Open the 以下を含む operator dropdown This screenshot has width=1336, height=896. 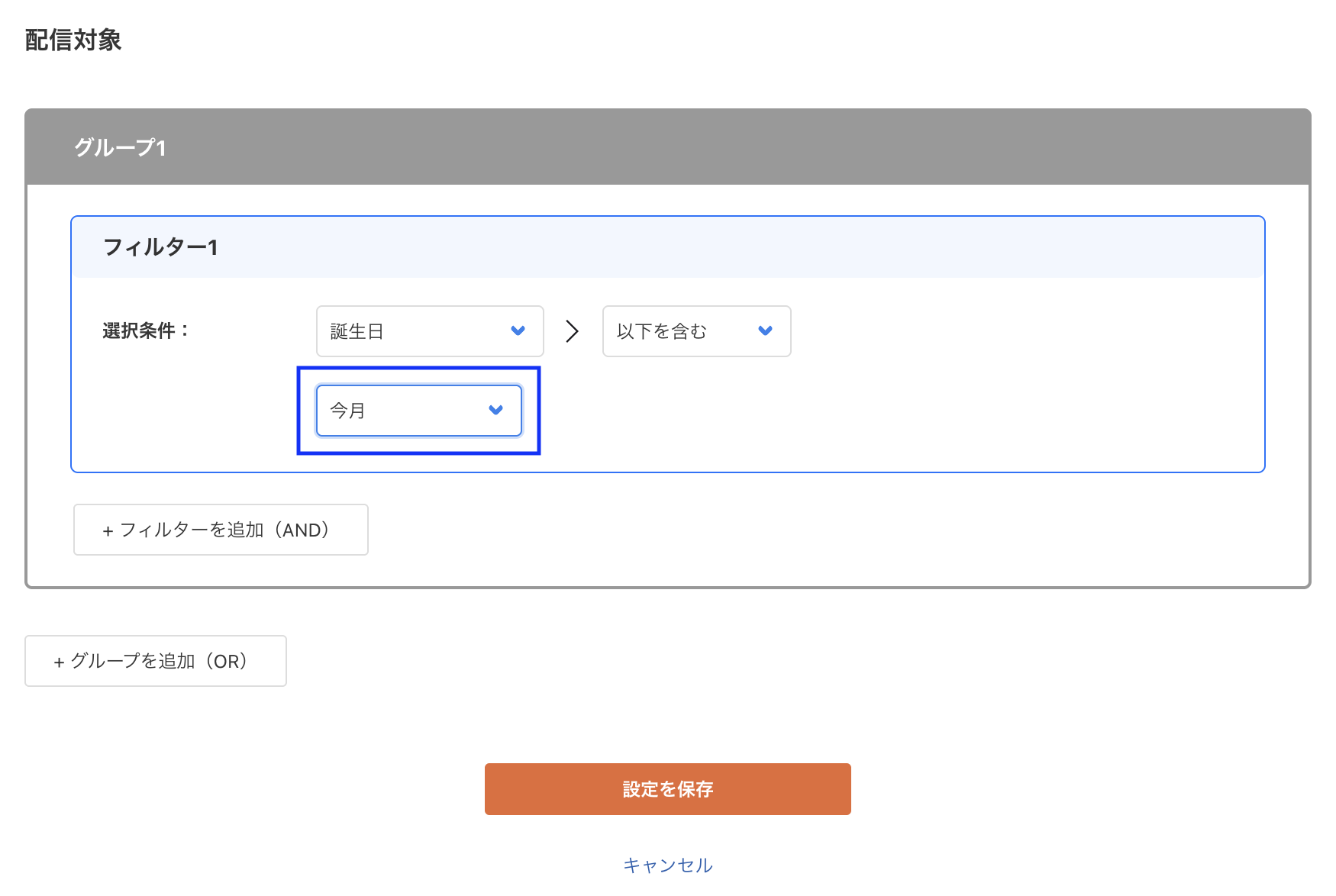(x=695, y=331)
